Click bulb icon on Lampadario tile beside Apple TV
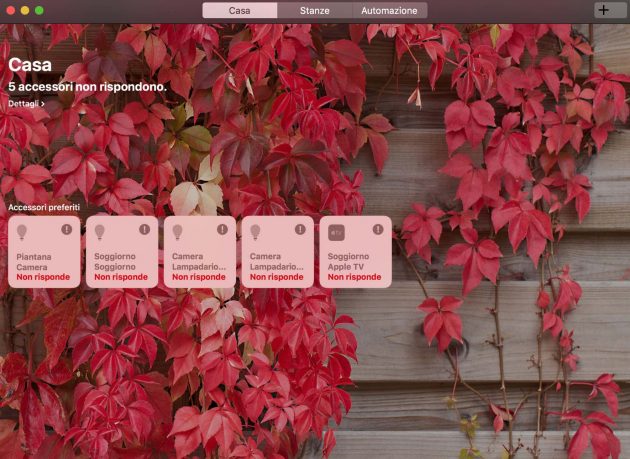This screenshot has width=630, height=459. (x=255, y=232)
